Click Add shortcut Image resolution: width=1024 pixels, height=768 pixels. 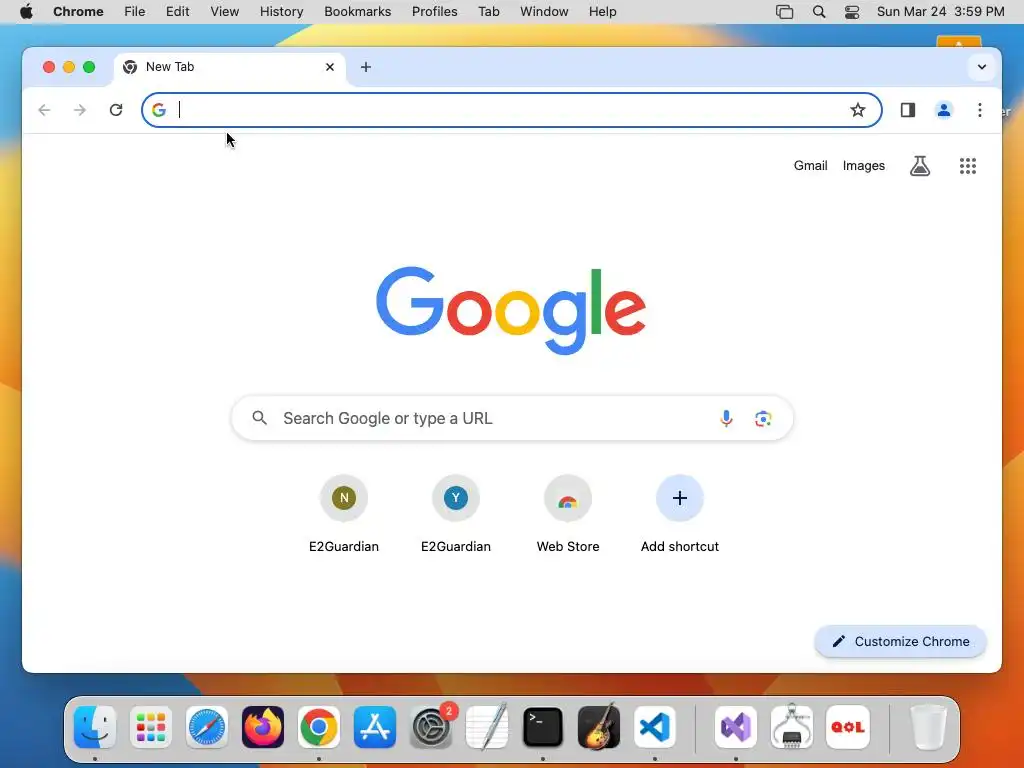680,514
